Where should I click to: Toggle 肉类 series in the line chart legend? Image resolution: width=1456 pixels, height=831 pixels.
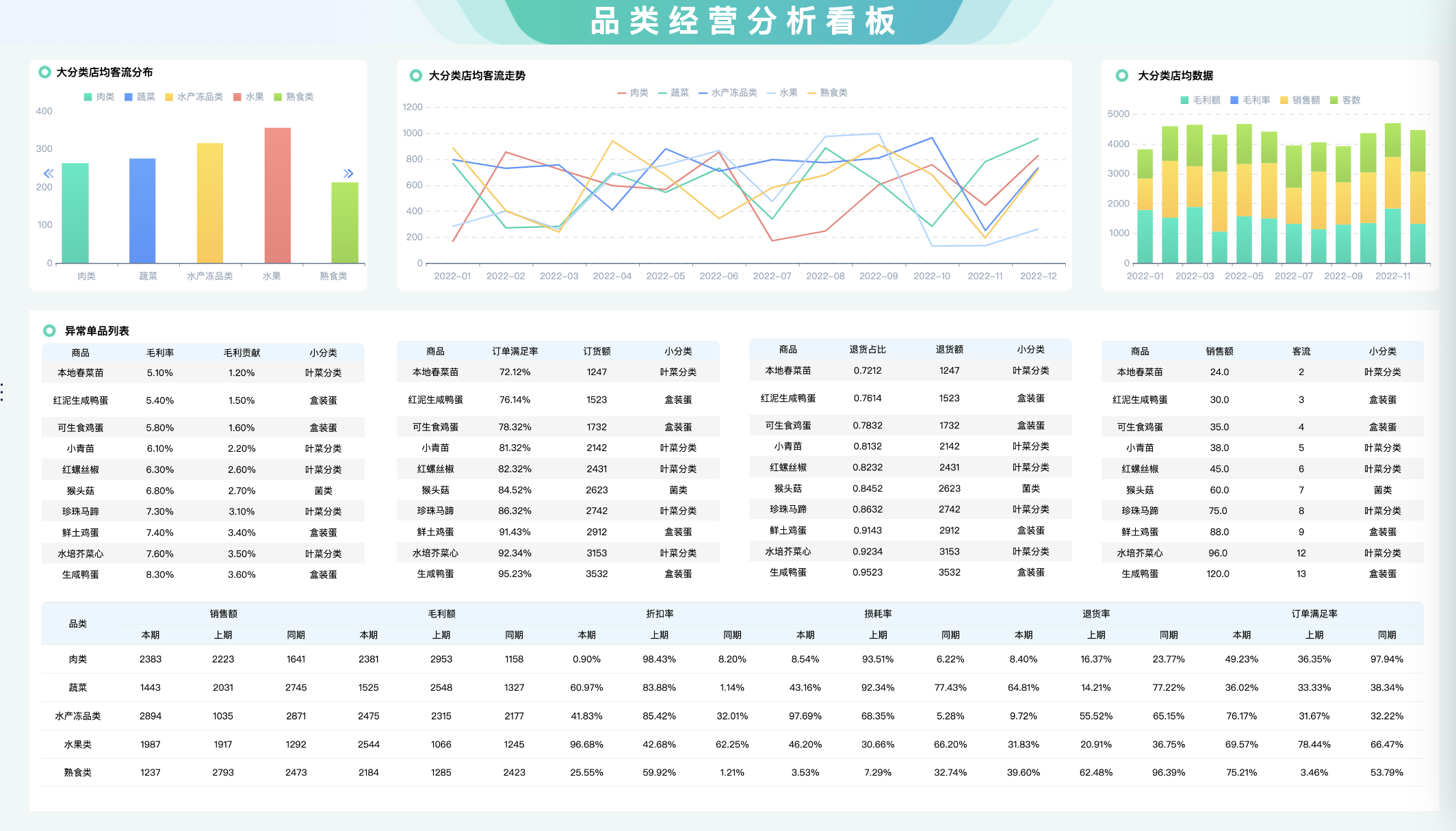pyautogui.click(x=633, y=92)
